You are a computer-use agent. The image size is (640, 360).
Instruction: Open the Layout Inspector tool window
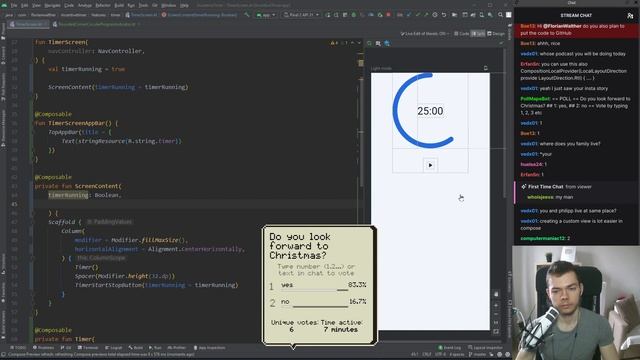point(485,348)
